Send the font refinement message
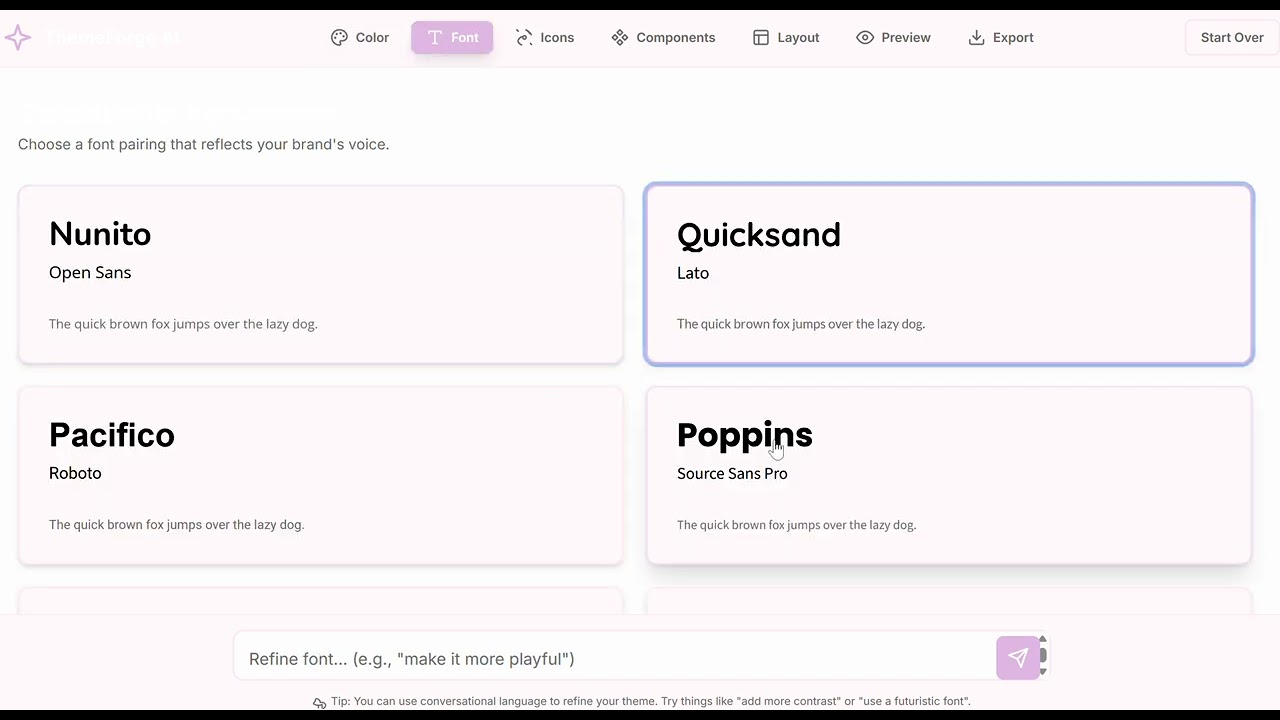 coord(1018,658)
